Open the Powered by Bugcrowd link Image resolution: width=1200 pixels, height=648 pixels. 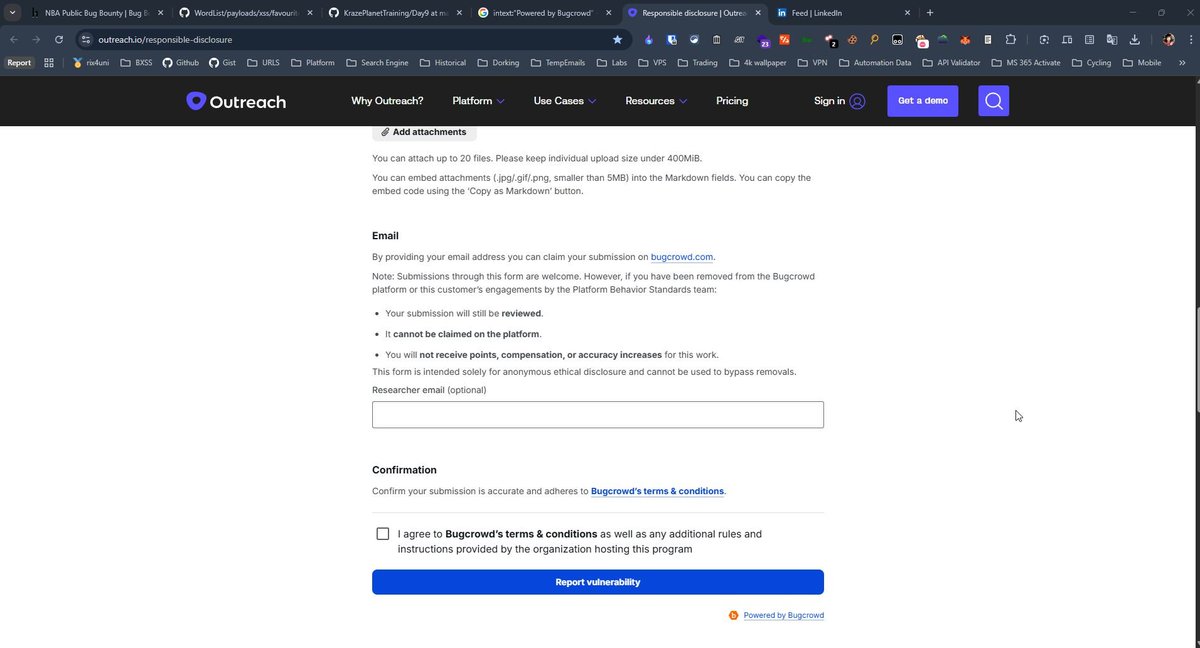tap(783, 615)
